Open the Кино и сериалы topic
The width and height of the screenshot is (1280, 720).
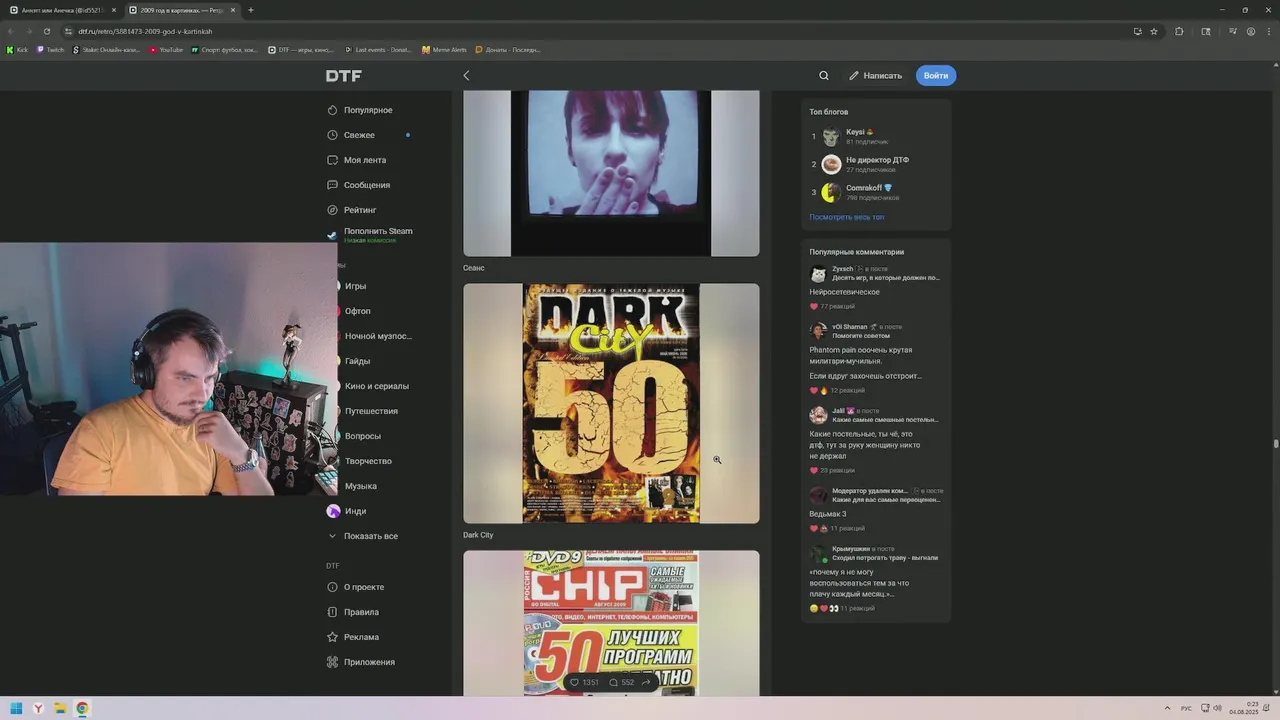376,386
